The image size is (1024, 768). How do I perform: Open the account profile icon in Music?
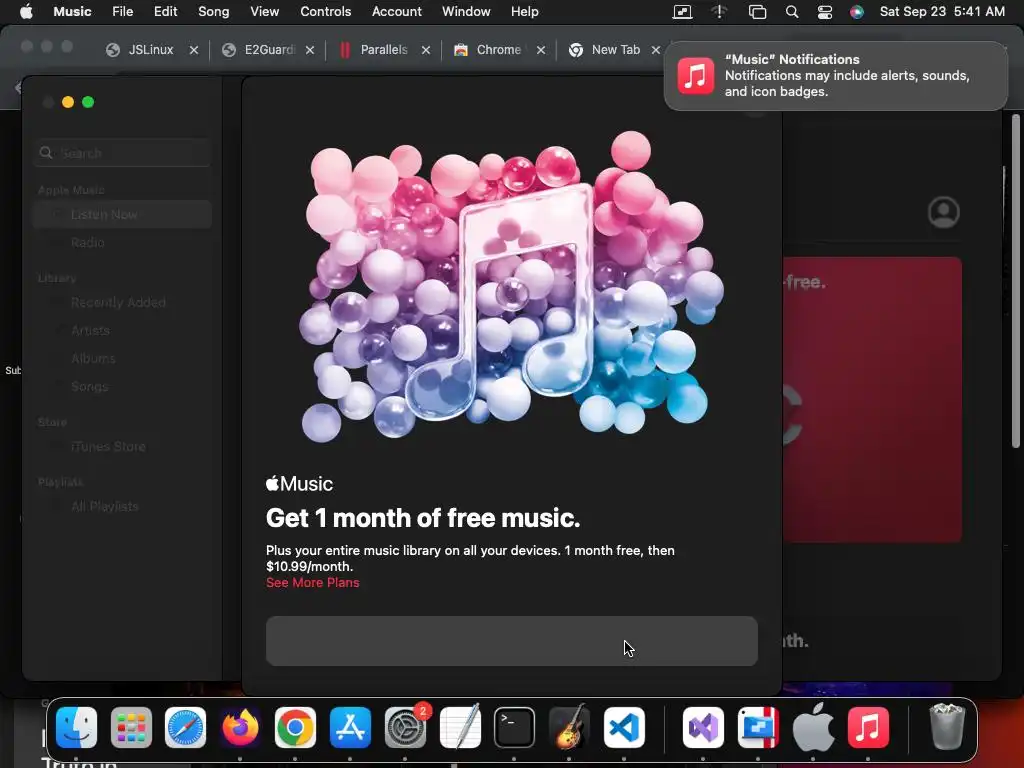(943, 212)
